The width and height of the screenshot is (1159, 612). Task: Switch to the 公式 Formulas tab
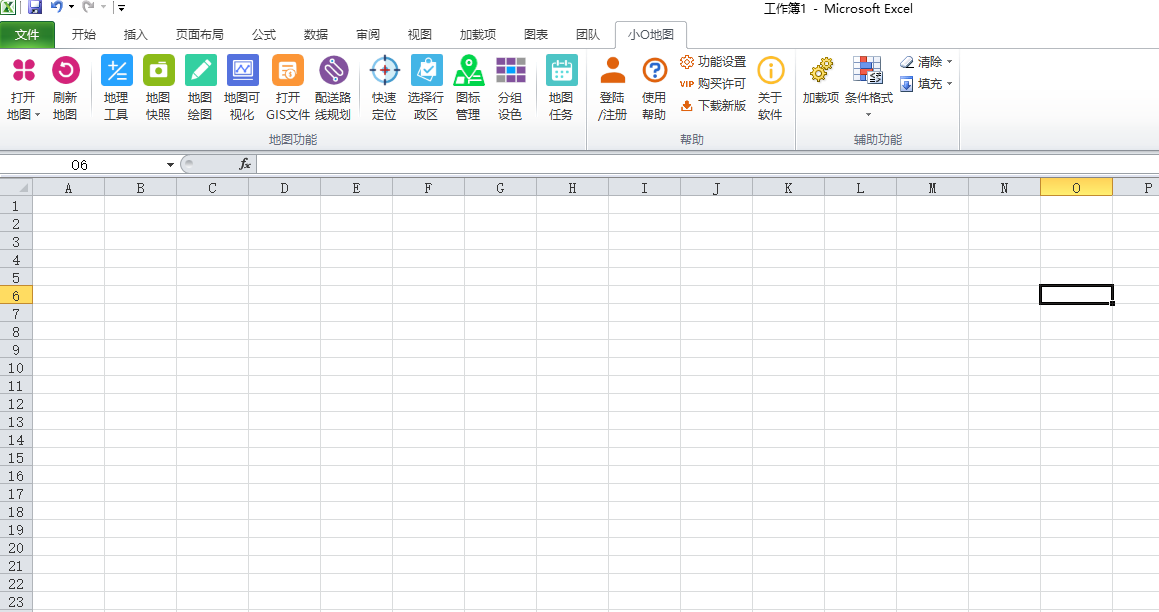pyautogui.click(x=264, y=35)
